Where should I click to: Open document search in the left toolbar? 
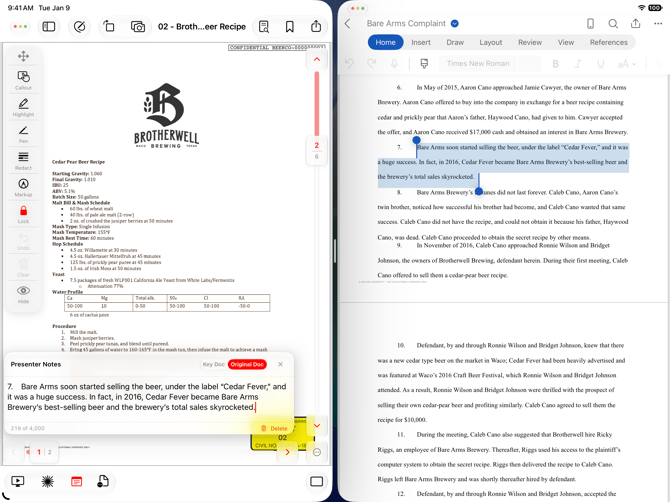264,26
